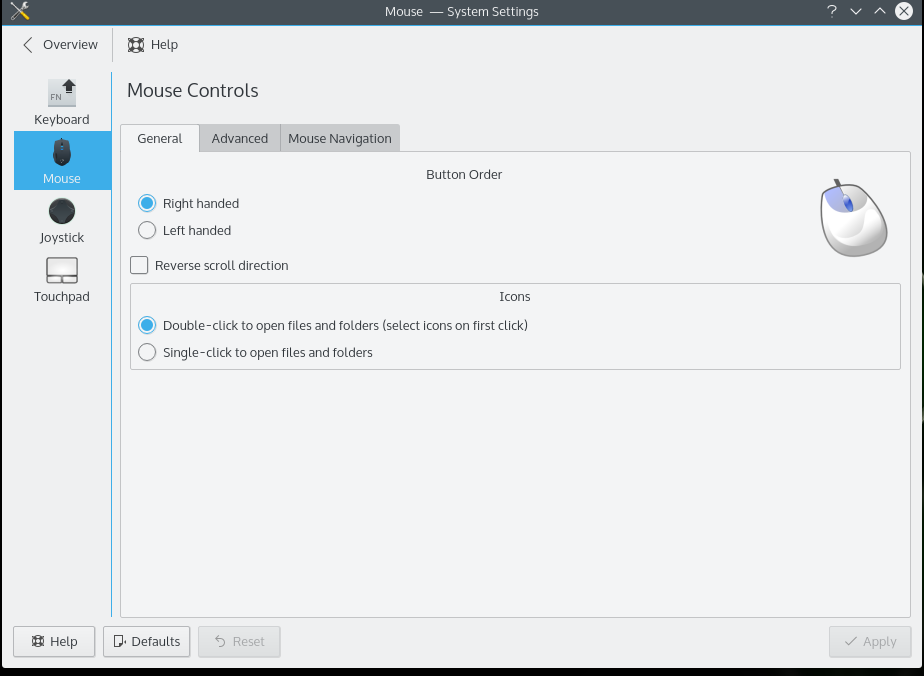Switch to the General tab
Viewport: 924px width, 676px height.
coord(160,139)
